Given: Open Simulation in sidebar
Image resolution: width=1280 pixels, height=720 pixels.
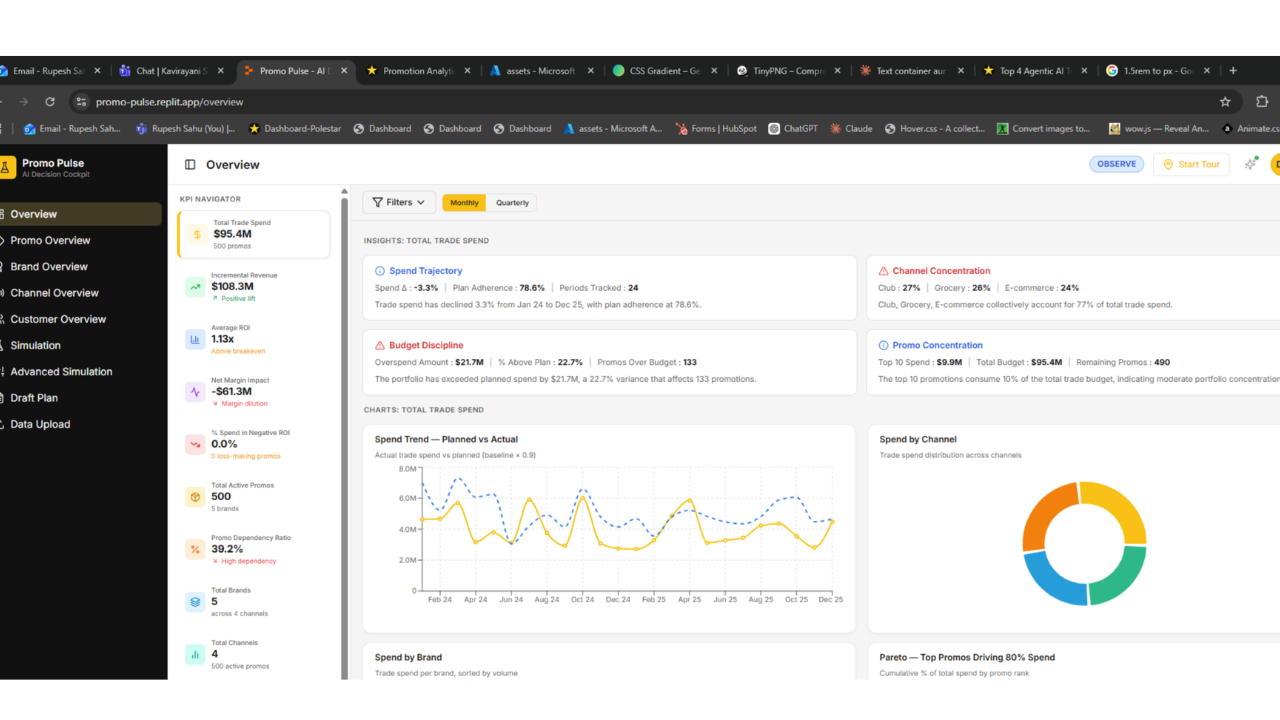Looking at the screenshot, I should click(35, 345).
